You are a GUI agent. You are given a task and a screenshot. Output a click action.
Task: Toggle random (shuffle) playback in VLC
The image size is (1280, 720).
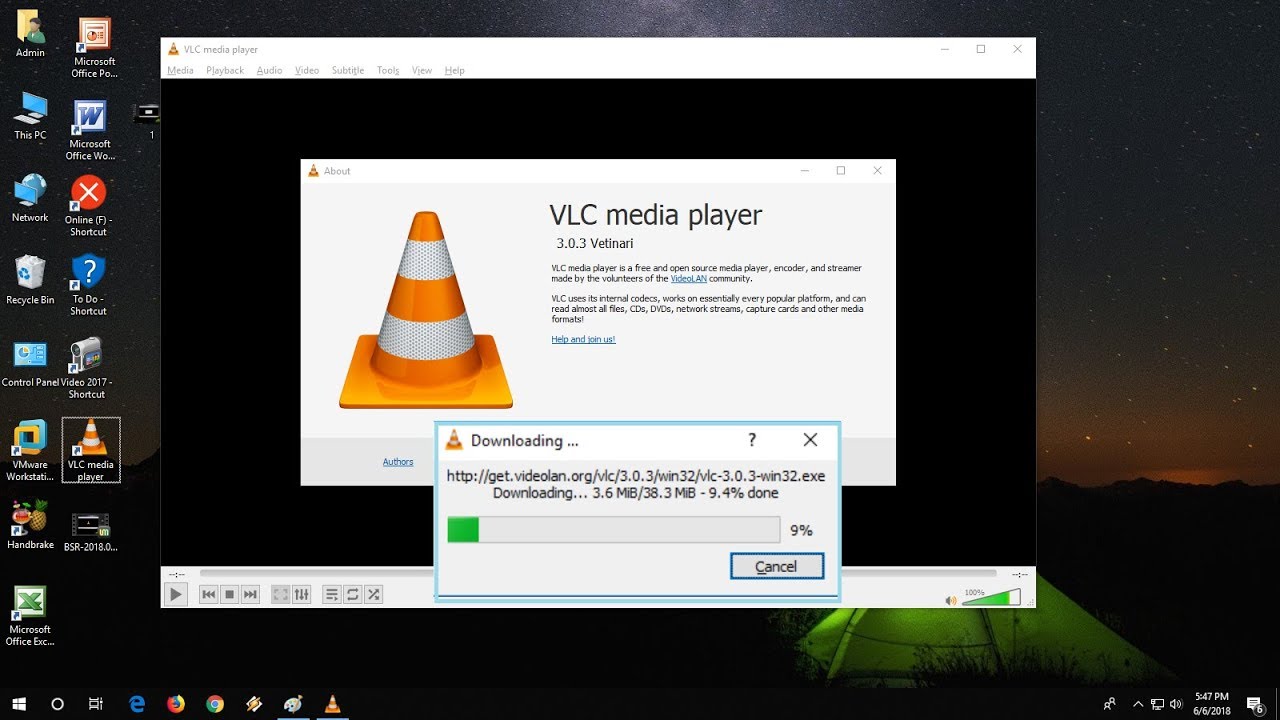pos(373,594)
